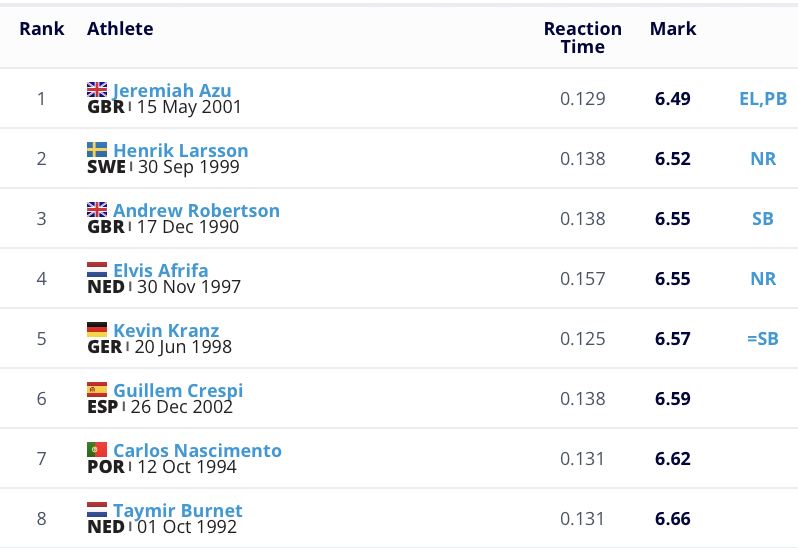The image size is (798, 548).
Task: Click the Reaction Time column header
Action: coord(583,38)
